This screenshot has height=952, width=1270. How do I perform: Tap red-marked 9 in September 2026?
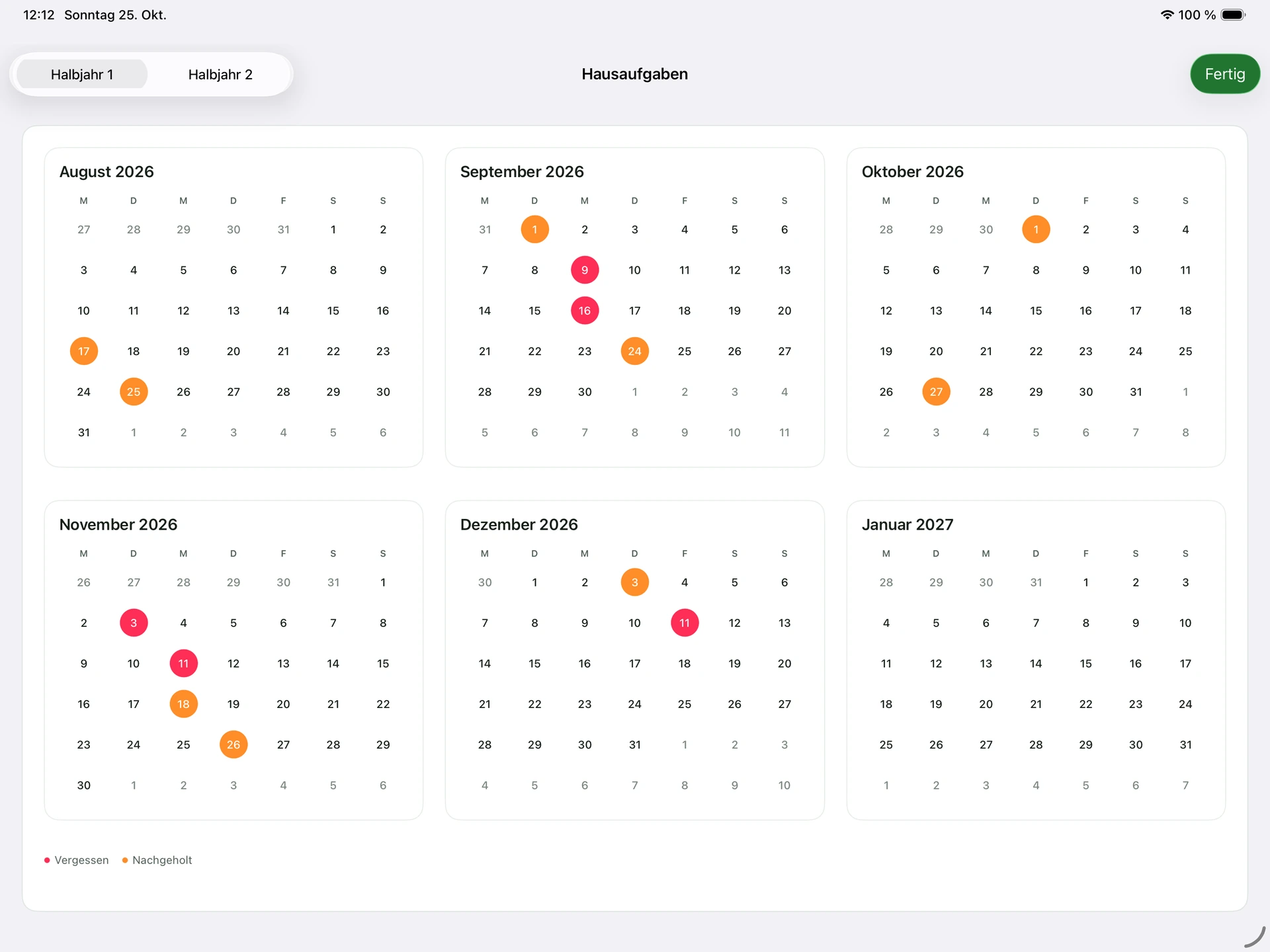[x=585, y=270]
